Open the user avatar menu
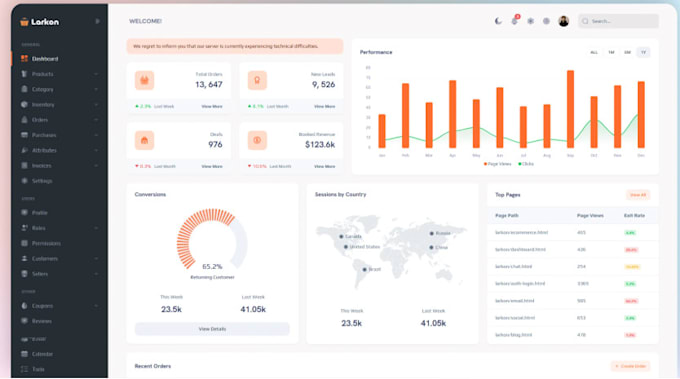 pyautogui.click(x=563, y=21)
